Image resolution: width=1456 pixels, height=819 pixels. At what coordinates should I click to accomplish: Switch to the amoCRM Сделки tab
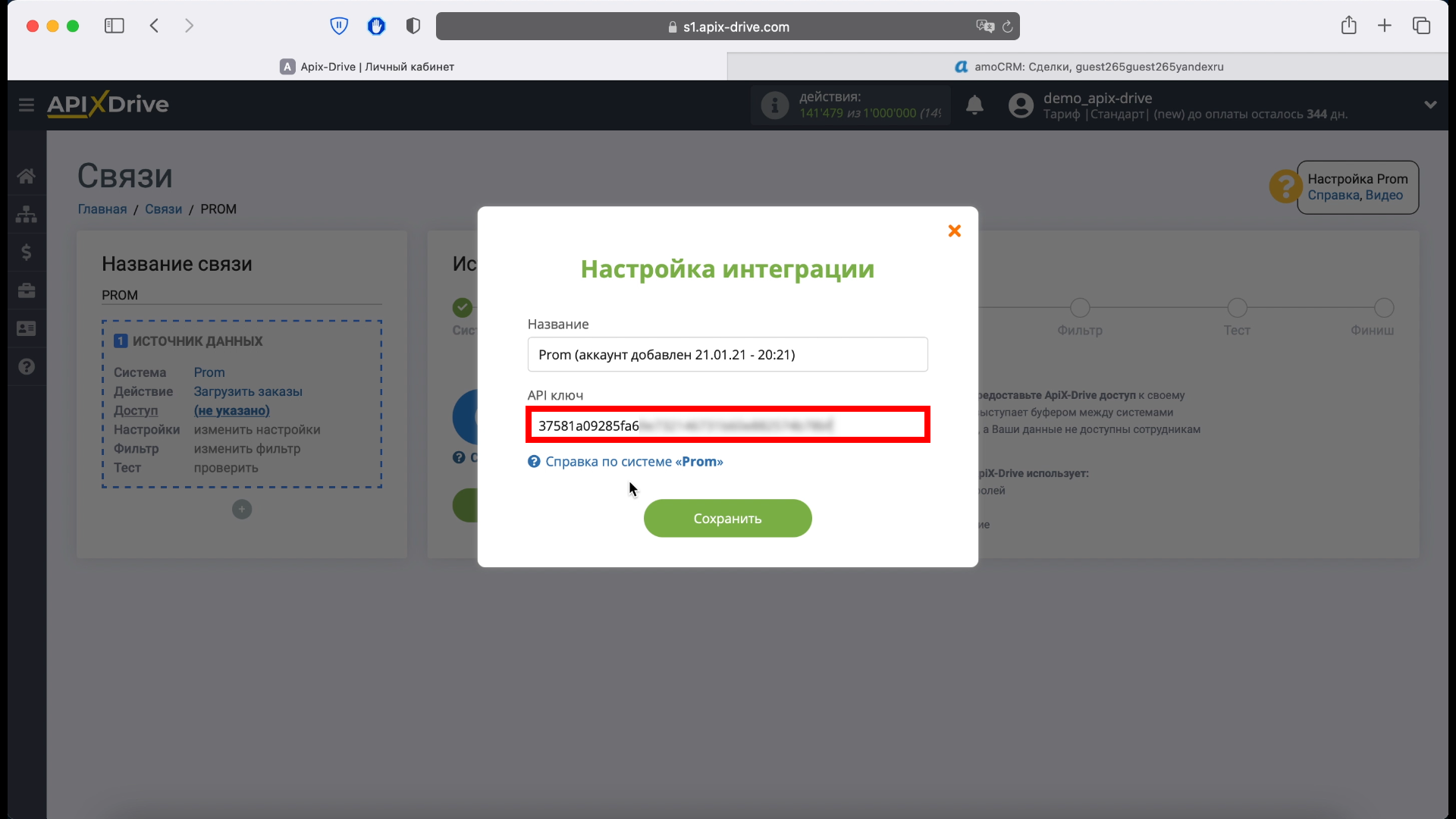pyautogui.click(x=1088, y=67)
